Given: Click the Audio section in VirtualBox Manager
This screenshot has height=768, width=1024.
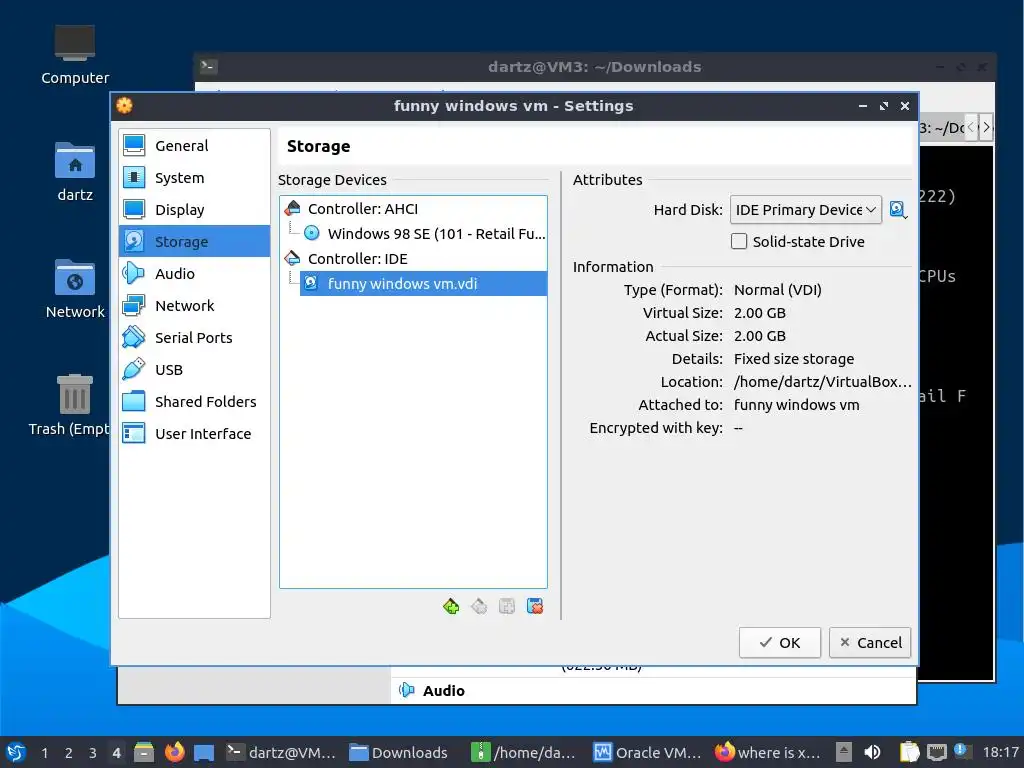Looking at the screenshot, I should [x=432, y=690].
